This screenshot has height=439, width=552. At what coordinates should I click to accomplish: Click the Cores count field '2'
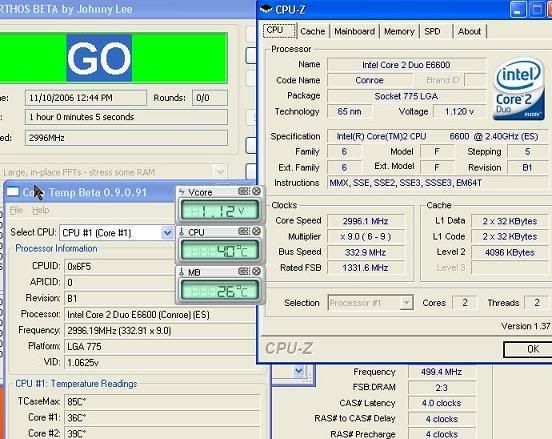point(465,302)
